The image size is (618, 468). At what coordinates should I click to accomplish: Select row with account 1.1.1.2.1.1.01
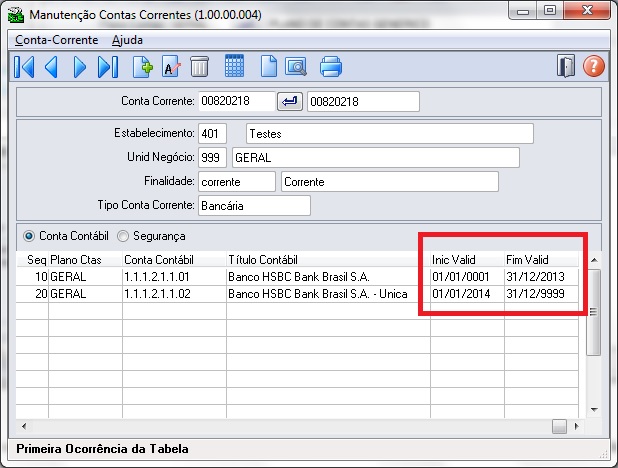(297, 277)
